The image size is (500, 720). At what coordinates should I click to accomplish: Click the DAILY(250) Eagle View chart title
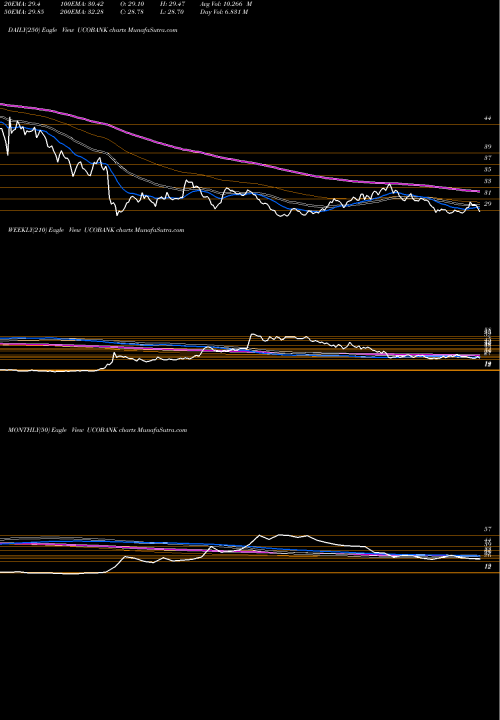[93, 30]
